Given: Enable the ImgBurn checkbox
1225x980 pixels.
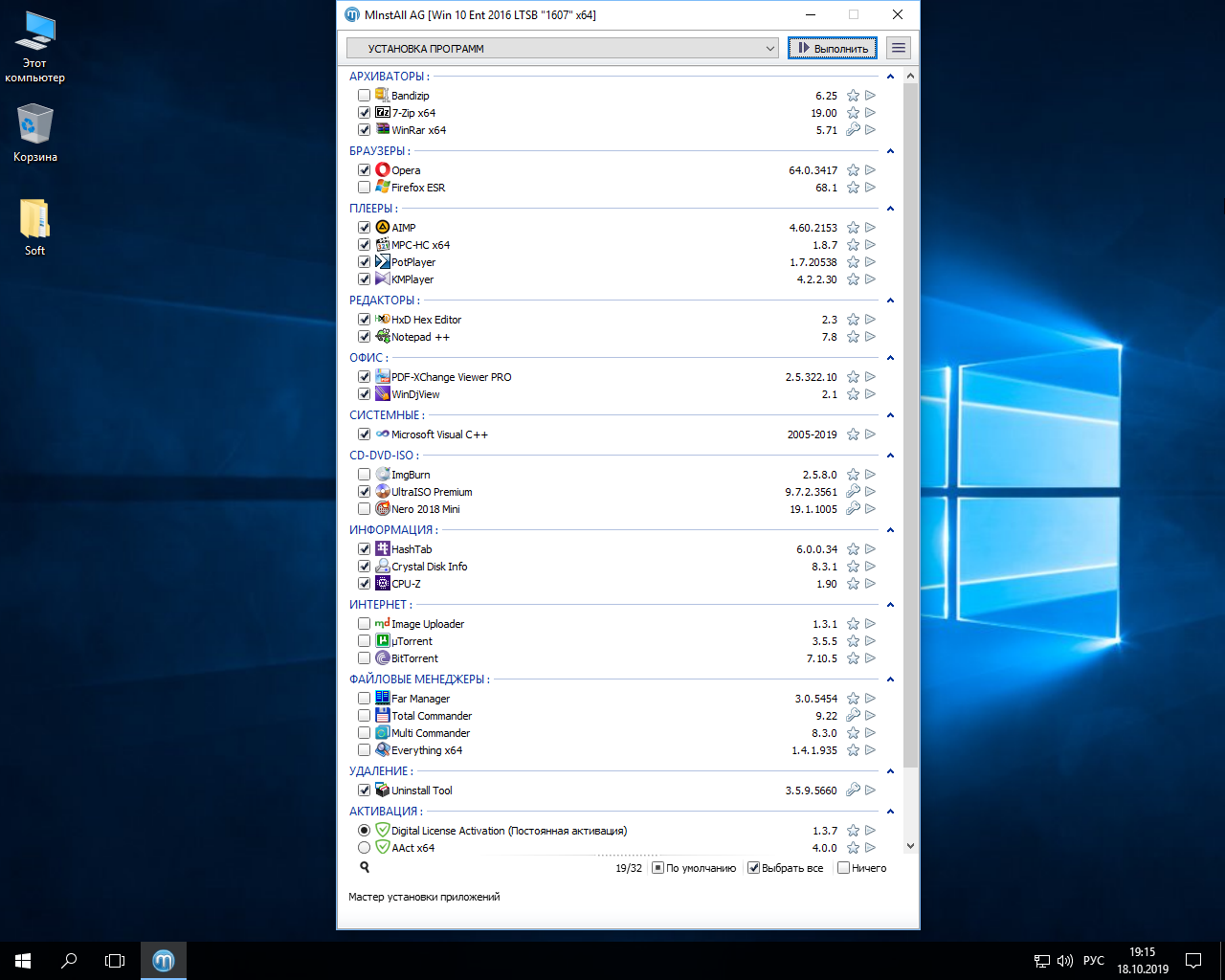Looking at the screenshot, I should coord(364,475).
